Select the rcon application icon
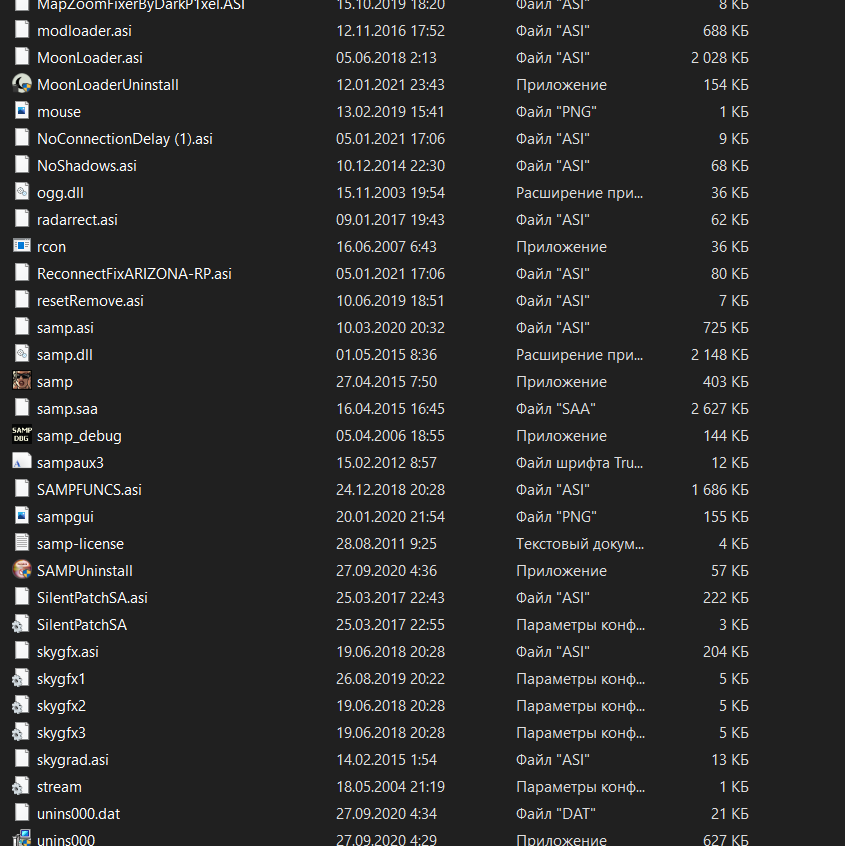This screenshot has width=845, height=846. (22, 245)
